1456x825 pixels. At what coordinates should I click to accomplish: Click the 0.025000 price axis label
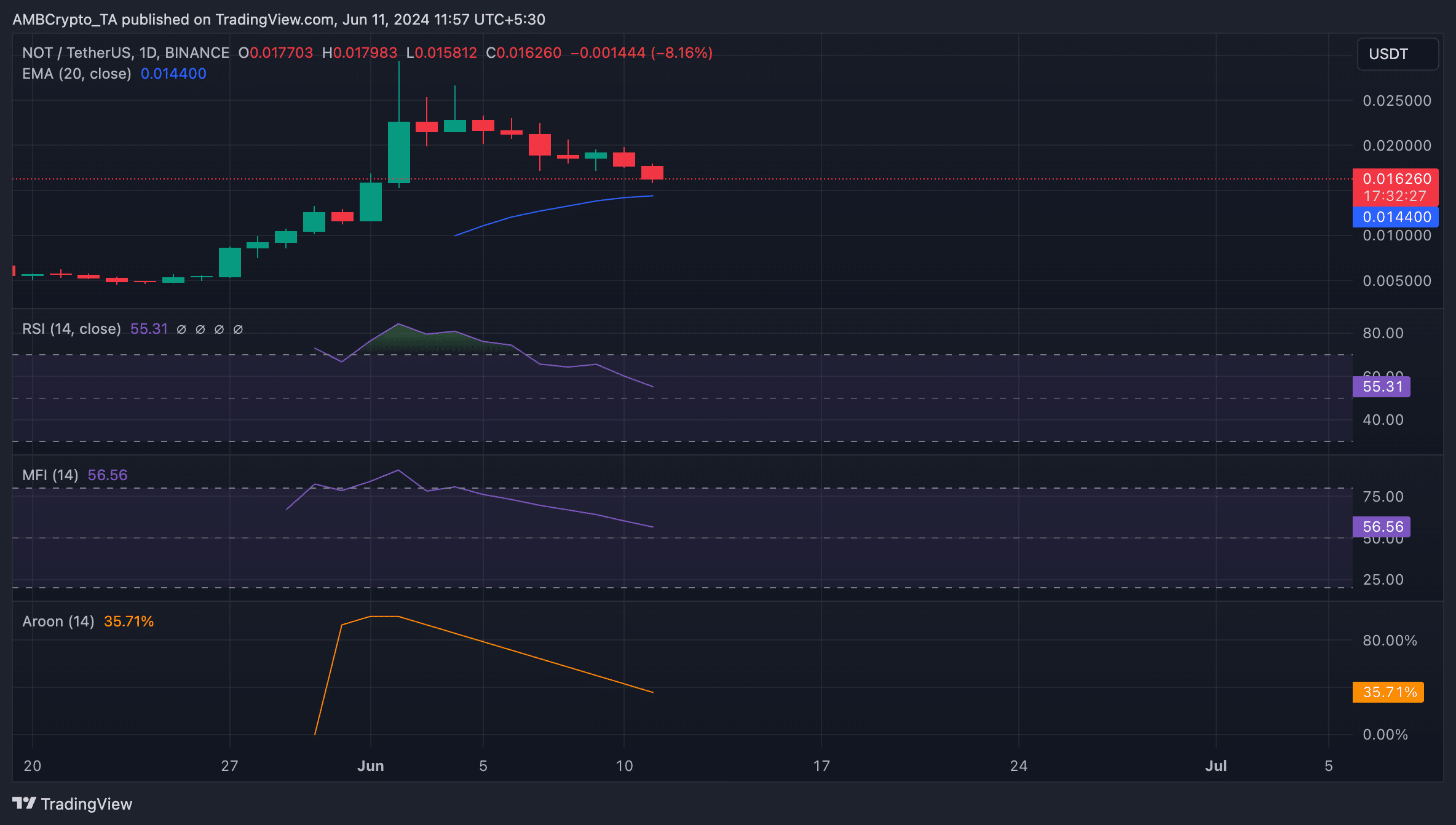(1397, 101)
